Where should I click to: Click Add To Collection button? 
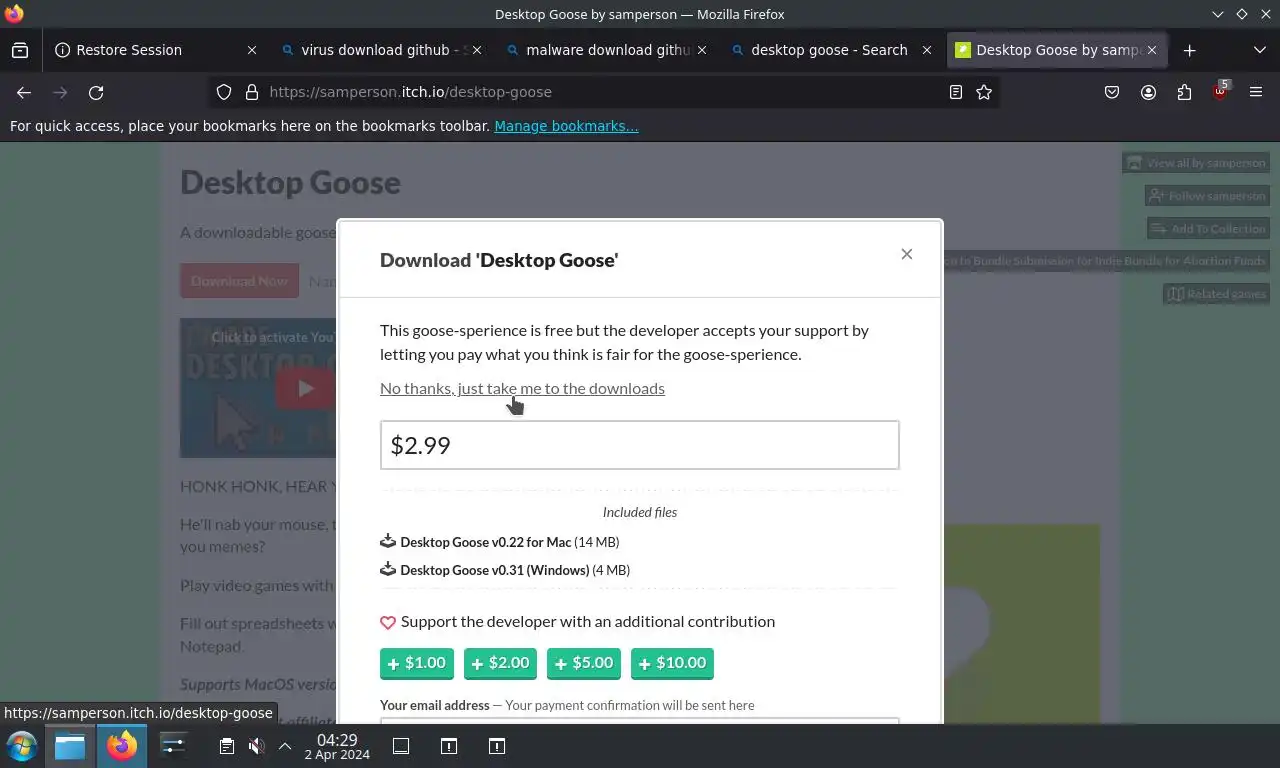(1208, 229)
